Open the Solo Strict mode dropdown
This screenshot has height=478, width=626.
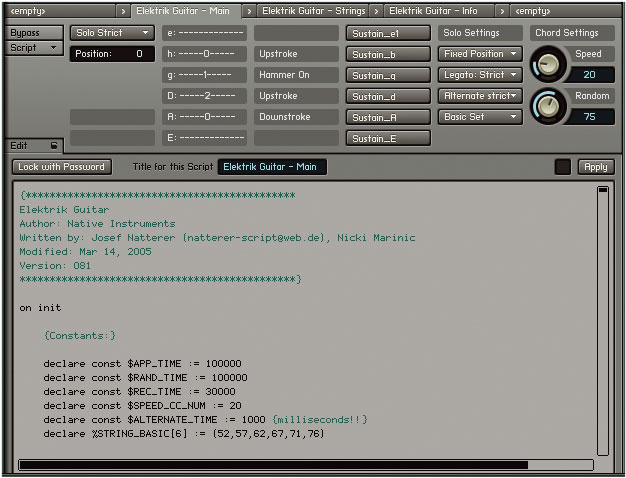(112, 33)
